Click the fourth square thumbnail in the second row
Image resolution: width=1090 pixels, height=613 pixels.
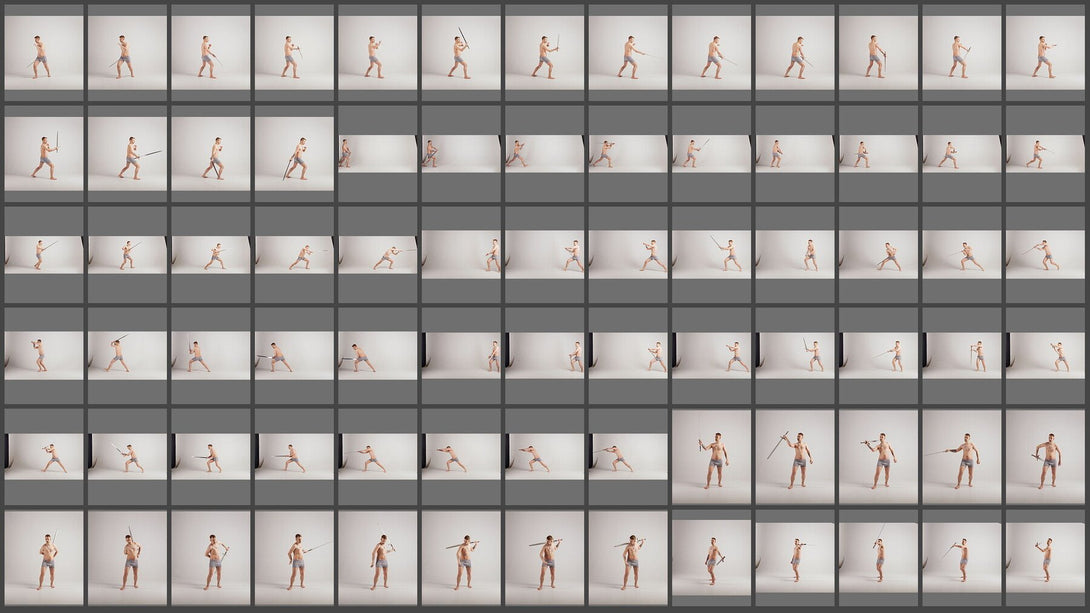(x=294, y=154)
